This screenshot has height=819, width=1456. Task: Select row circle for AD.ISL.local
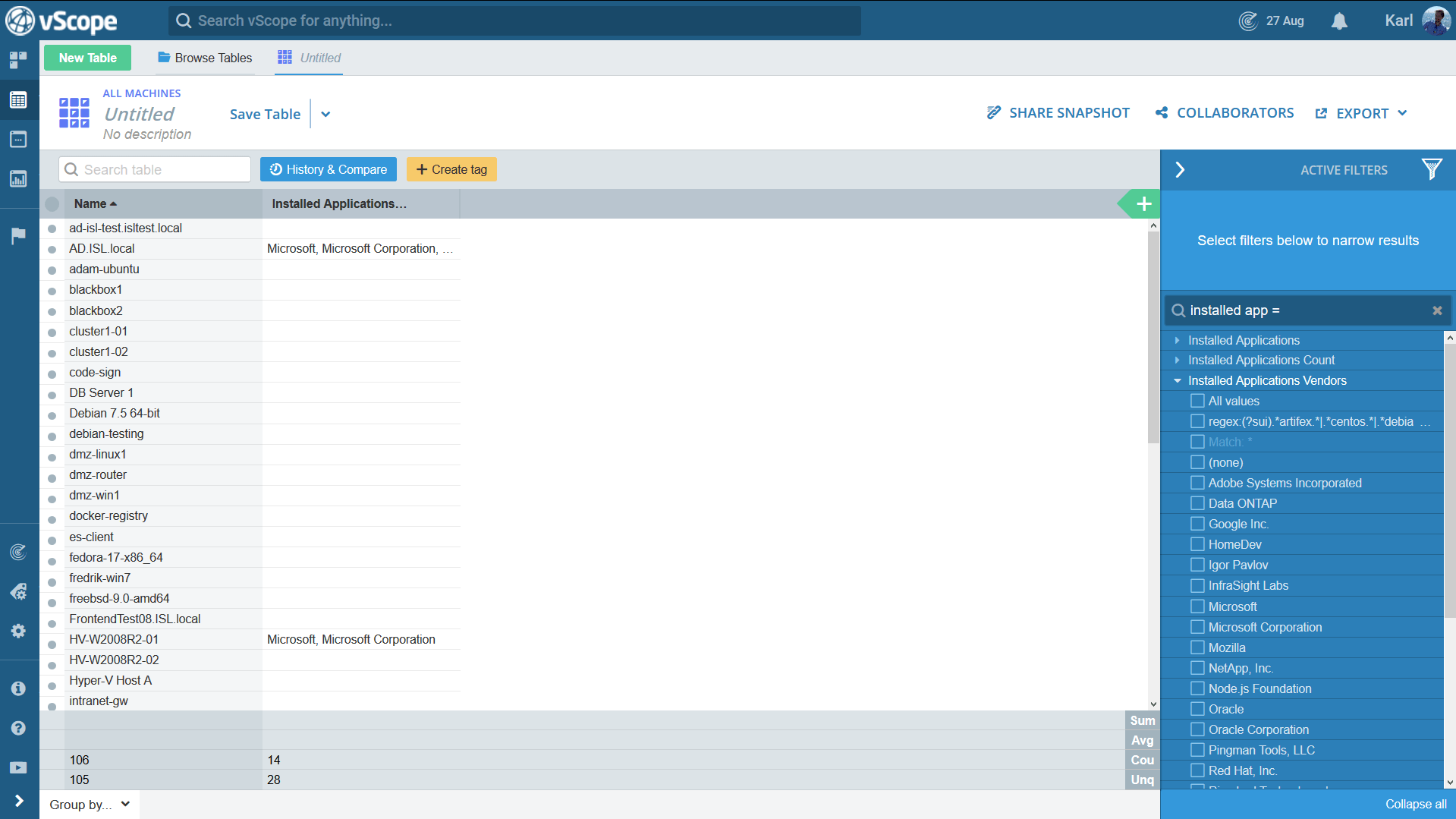click(x=52, y=249)
